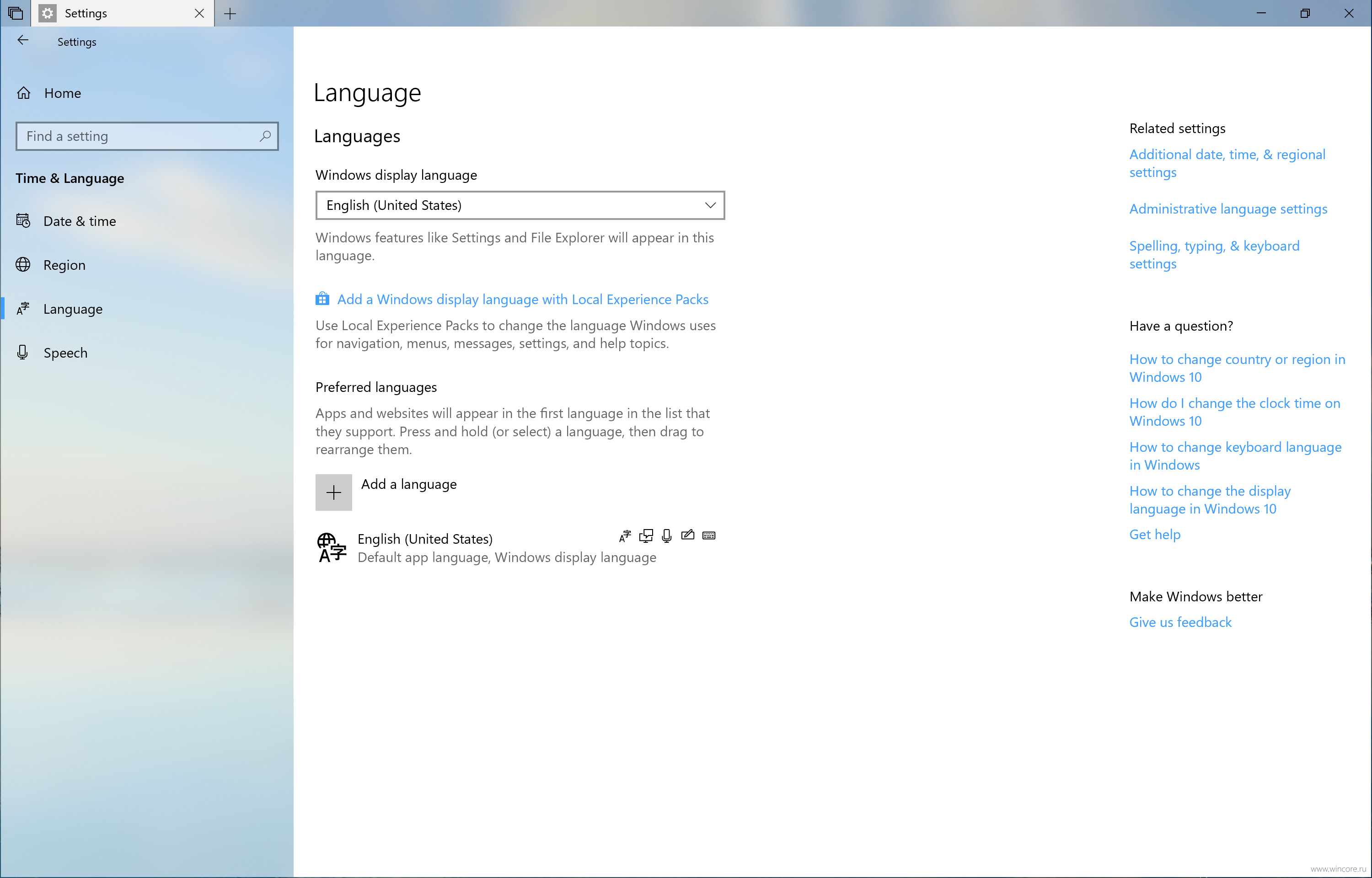Open How to change the display language

coord(1210,500)
